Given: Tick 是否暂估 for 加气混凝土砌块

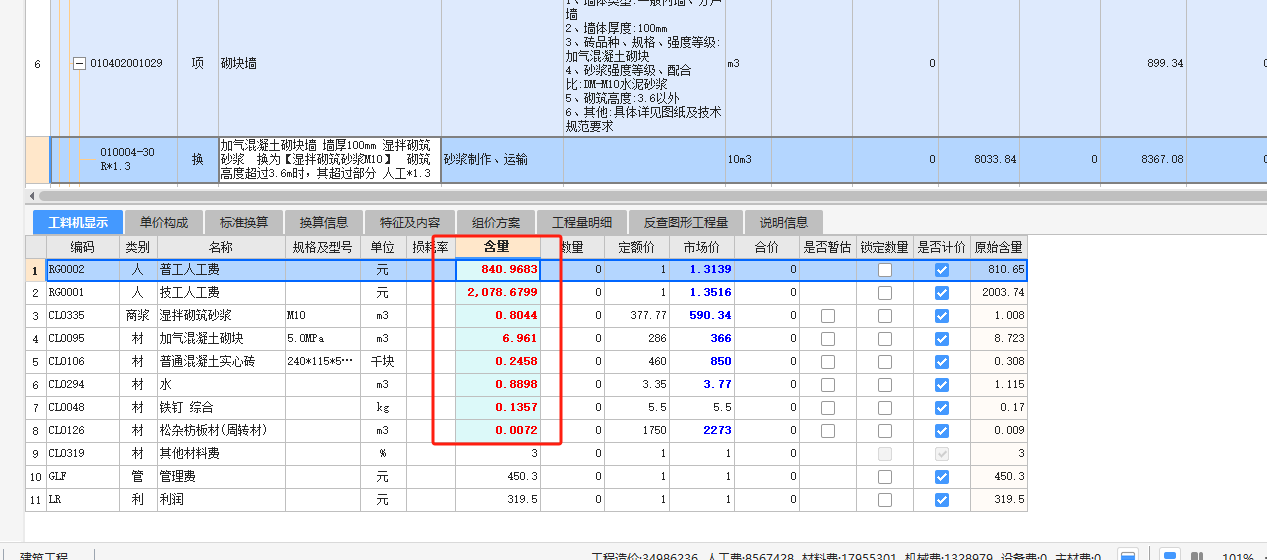Looking at the screenshot, I should 828,339.
